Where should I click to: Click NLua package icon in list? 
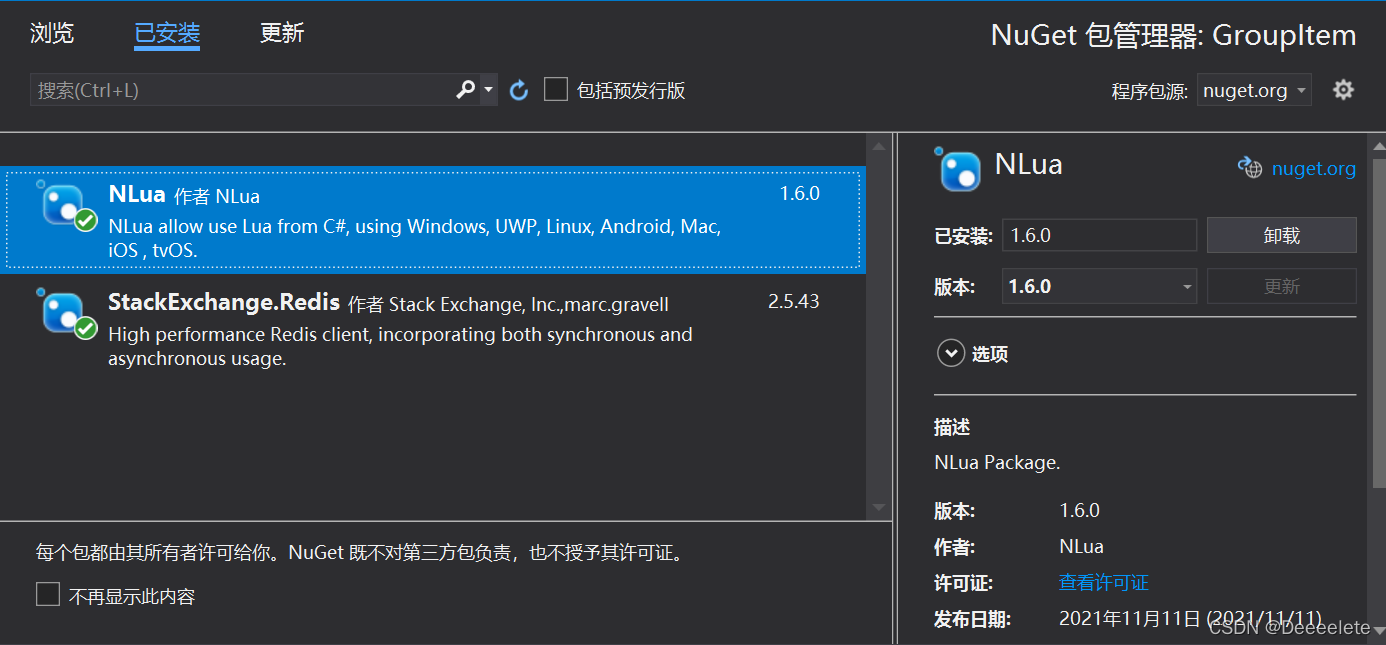[x=67, y=205]
